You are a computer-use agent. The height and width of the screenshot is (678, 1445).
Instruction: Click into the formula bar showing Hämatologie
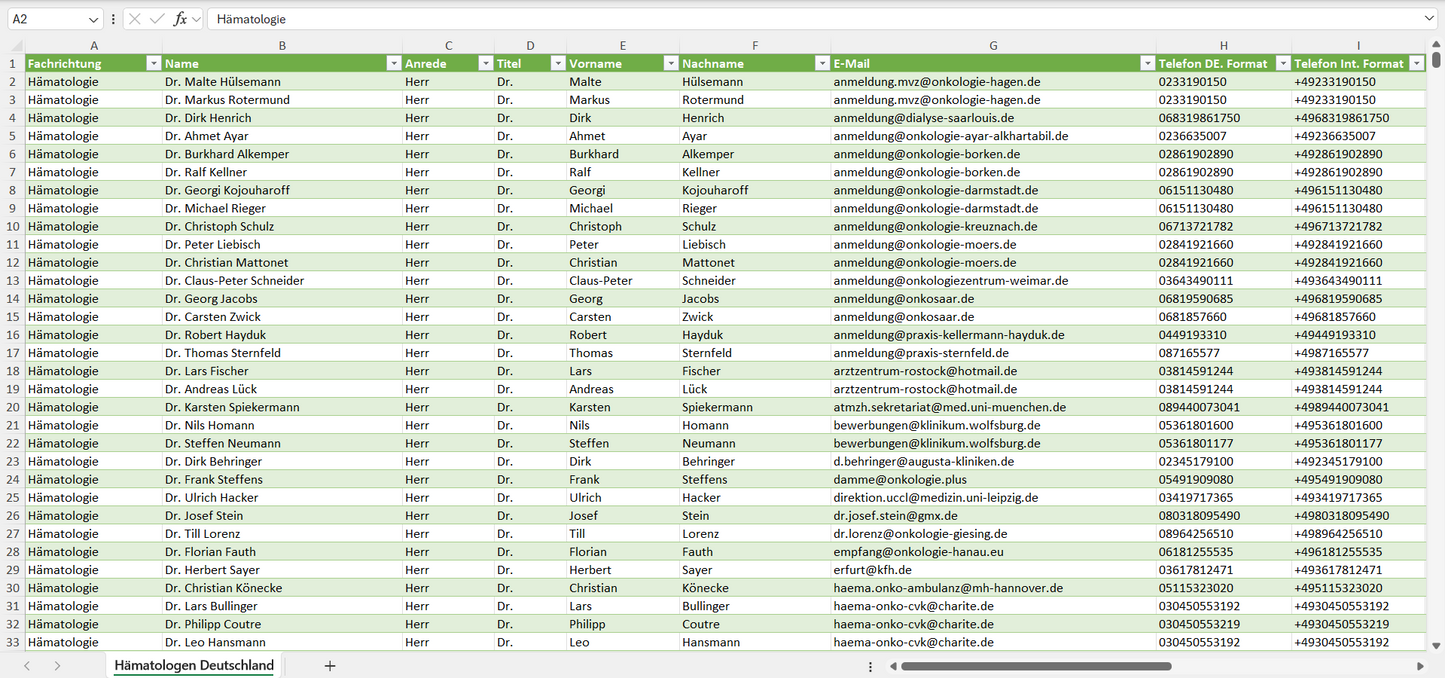pos(800,19)
